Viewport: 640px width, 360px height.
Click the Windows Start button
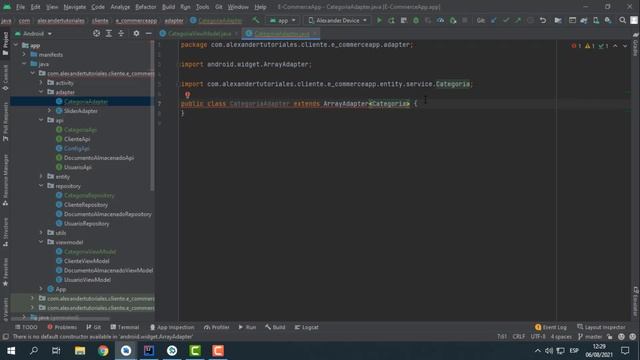(11, 351)
